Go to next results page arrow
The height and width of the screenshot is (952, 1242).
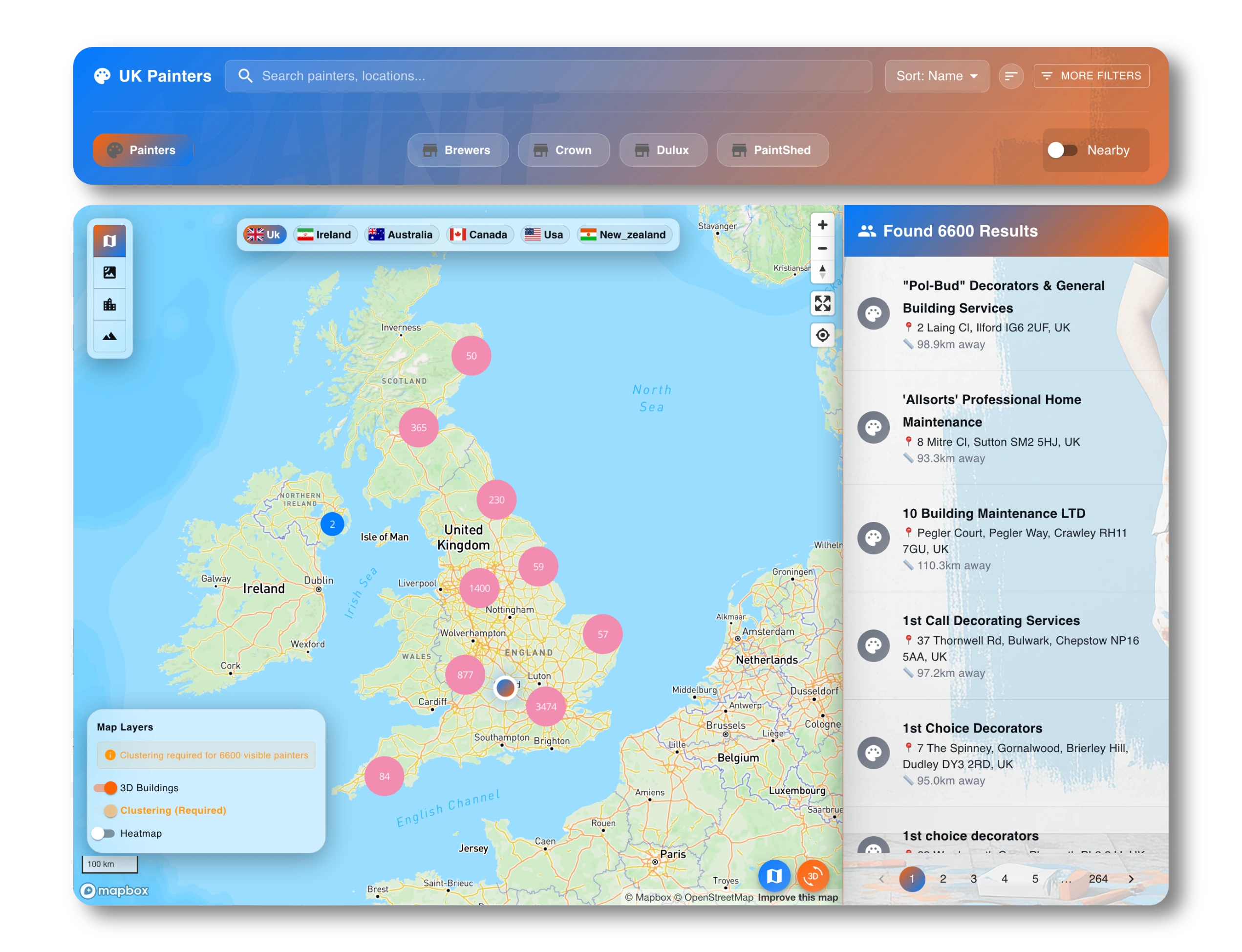(1131, 879)
